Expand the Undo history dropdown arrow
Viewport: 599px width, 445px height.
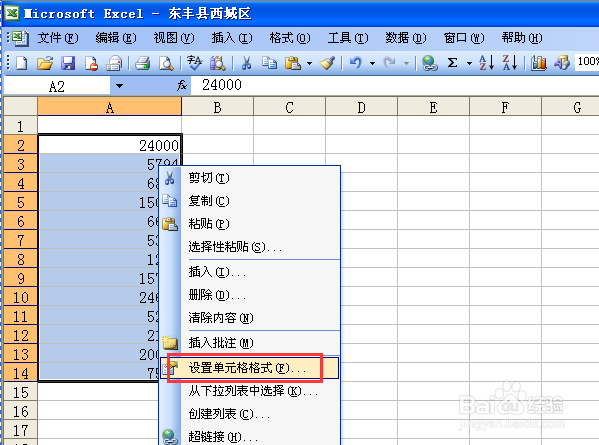click(372, 63)
